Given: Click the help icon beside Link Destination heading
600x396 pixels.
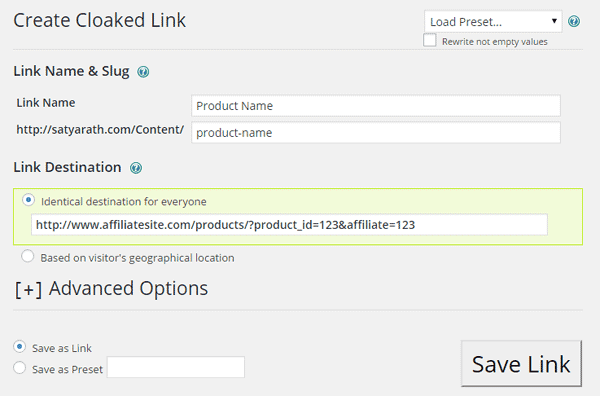Looking at the screenshot, I should [135, 168].
